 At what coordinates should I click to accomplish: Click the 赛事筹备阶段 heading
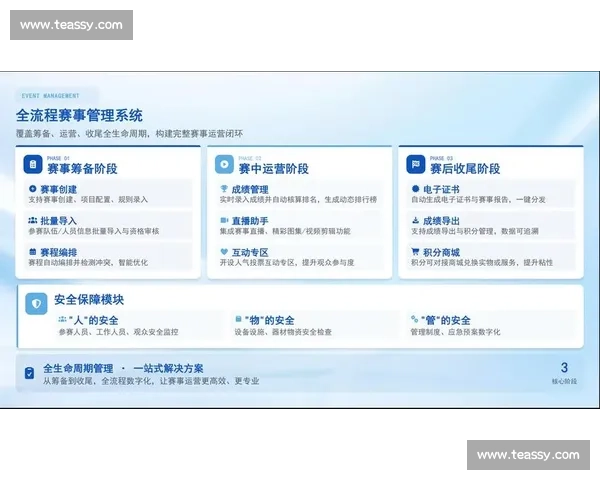coord(82,169)
